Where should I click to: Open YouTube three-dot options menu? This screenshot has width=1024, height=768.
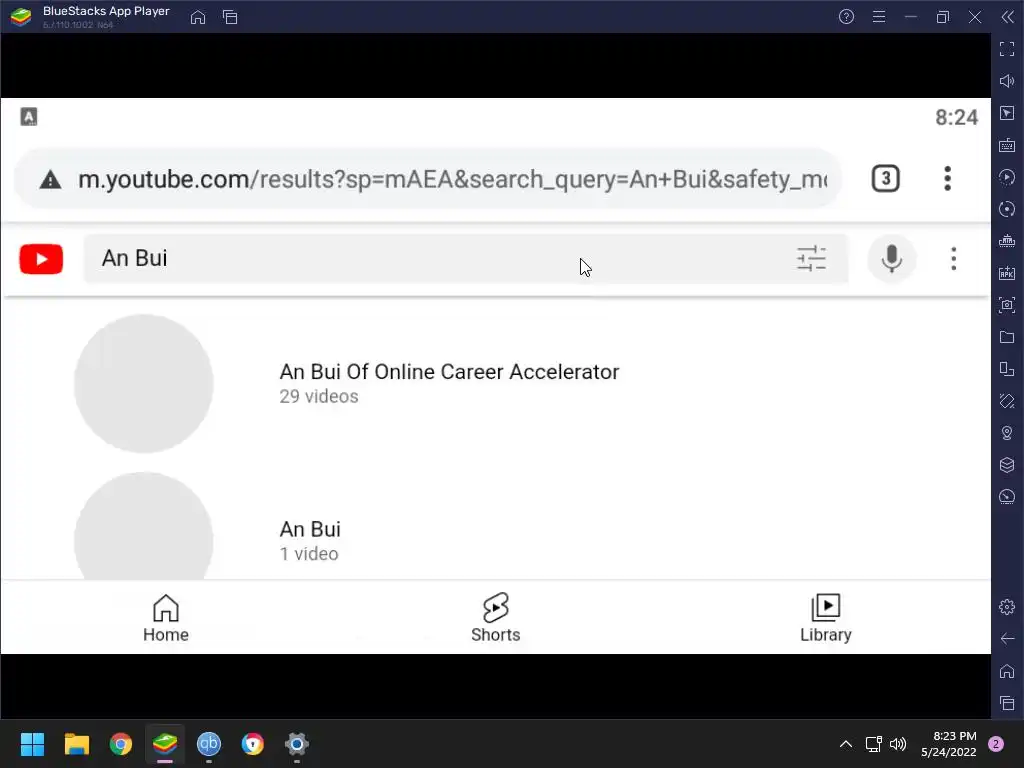[x=953, y=259]
